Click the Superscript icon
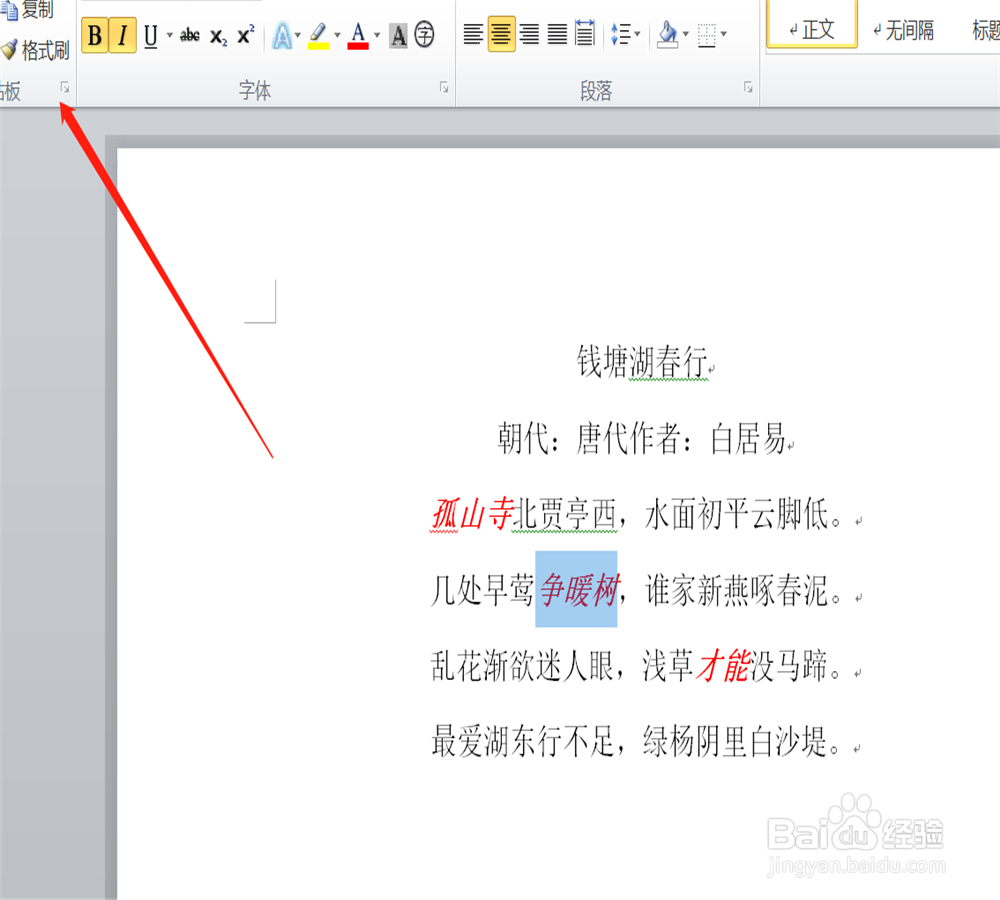 click(243, 34)
